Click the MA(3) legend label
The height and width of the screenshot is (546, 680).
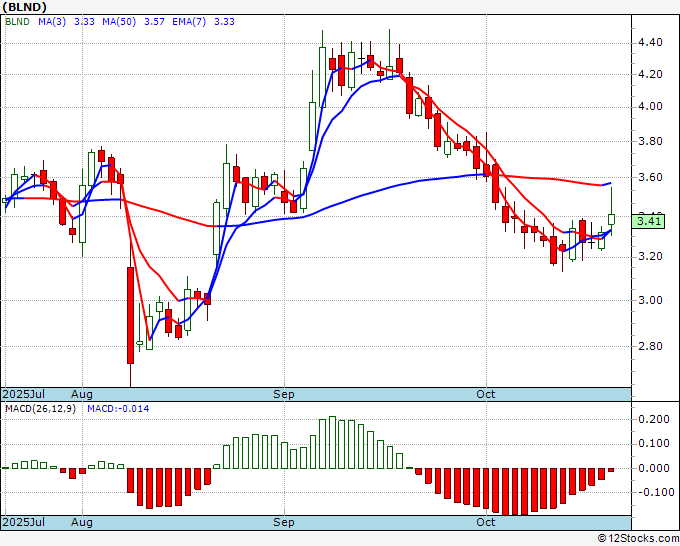point(52,21)
